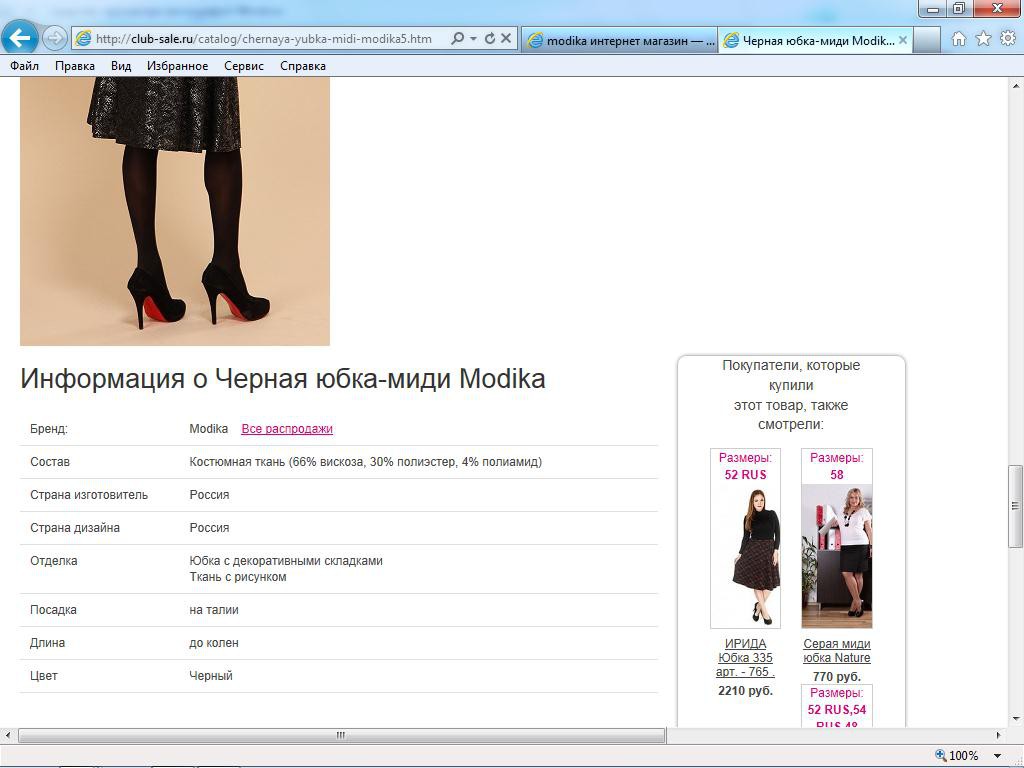Click the heading 'Информация о Черная юбка-миди Modika'
The height and width of the screenshot is (768, 1024).
point(283,379)
